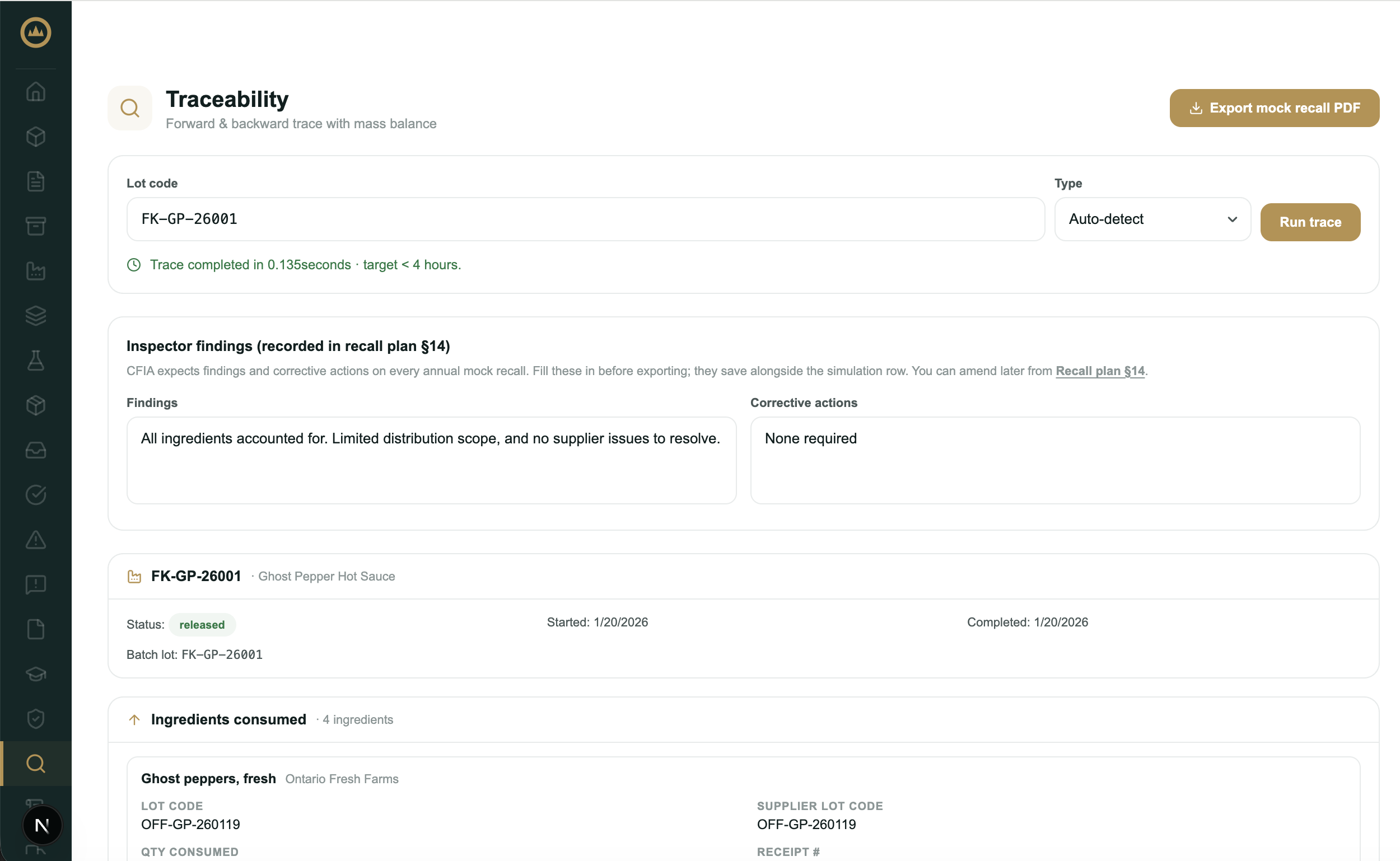Click the up arrow beside Ingredients consumed
The width and height of the screenshot is (1400, 861).
click(x=134, y=720)
